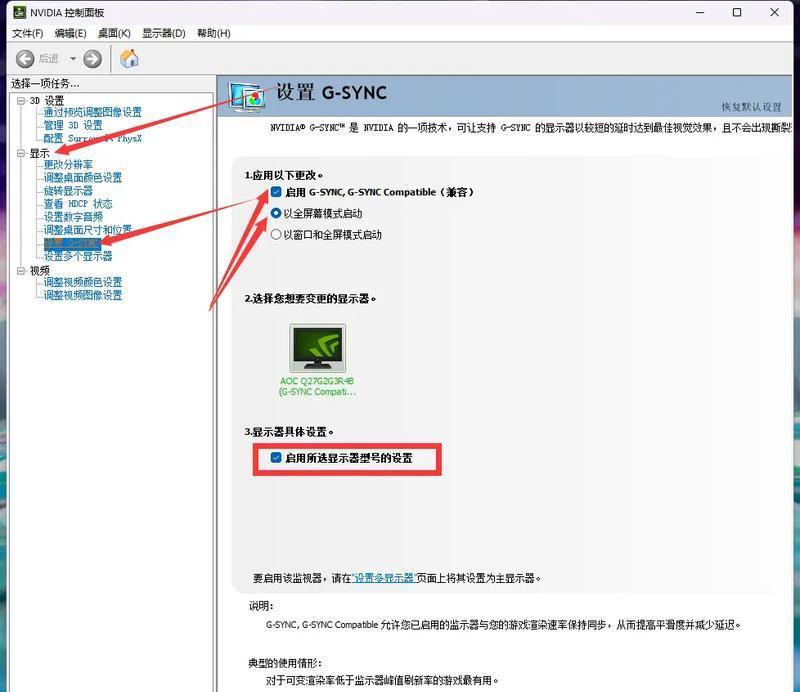The height and width of the screenshot is (692, 800).
Task: Click the Home house toolbar icon
Action: click(x=129, y=59)
